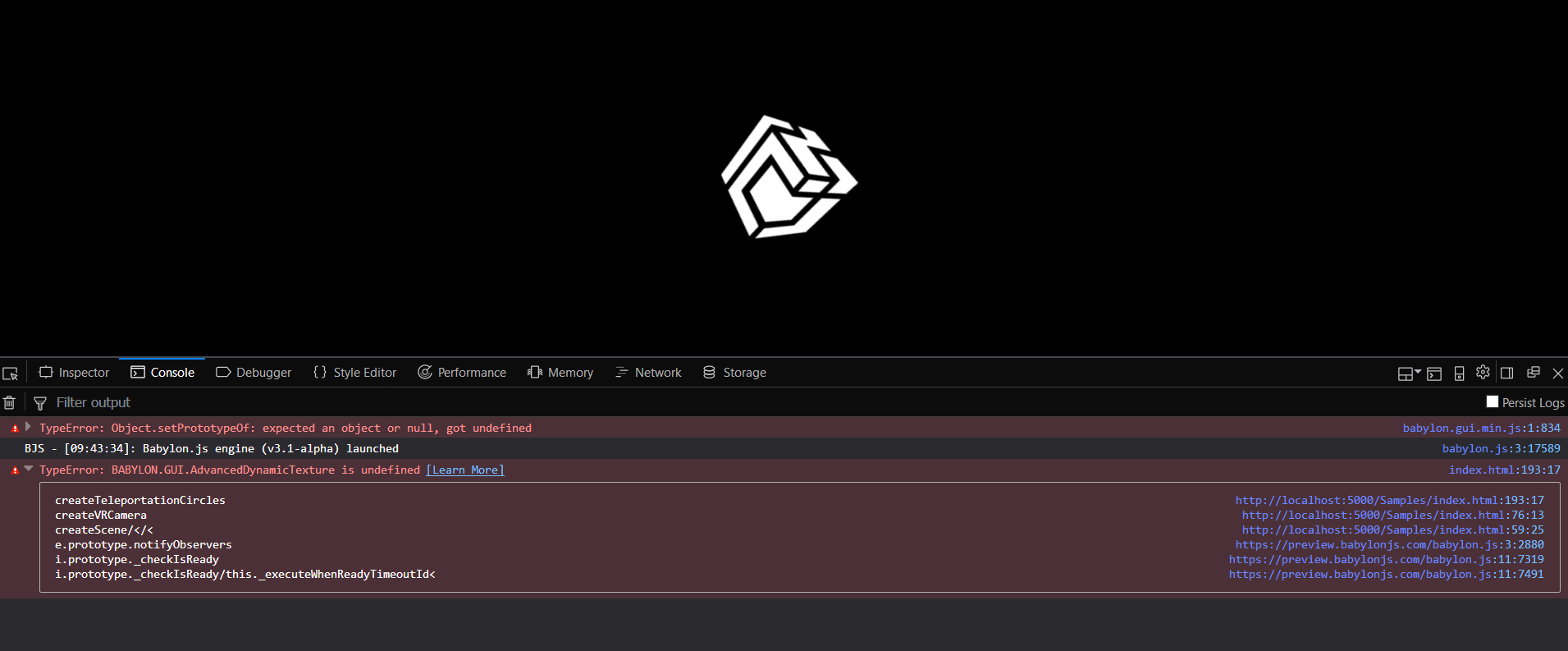Viewport: 1568px width, 651px height.
Task: Open stack link babylon.js:11:7491
Action: [x=1386, y=575]
